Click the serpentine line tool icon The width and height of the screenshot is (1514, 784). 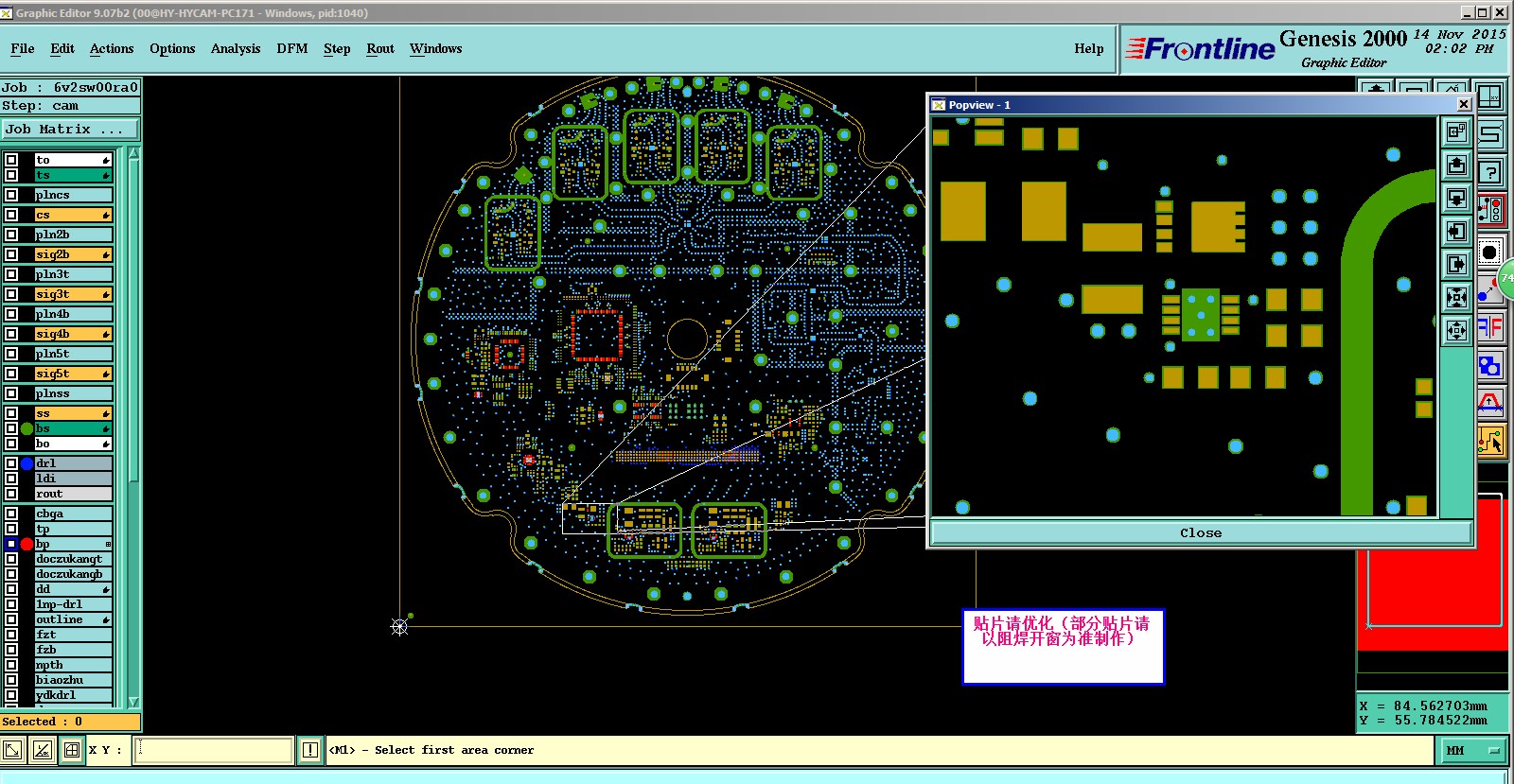pyautogui.click(x=1489, y=134)
